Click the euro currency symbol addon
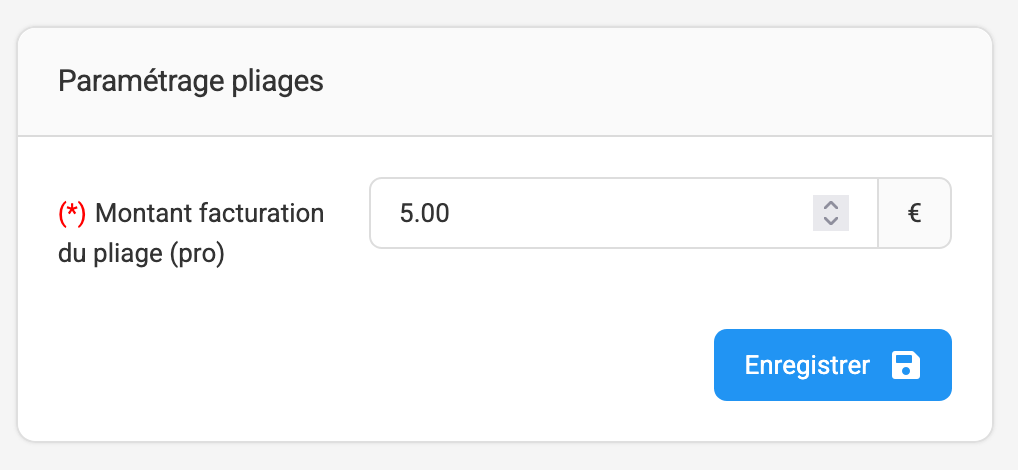 coord(915,213)
